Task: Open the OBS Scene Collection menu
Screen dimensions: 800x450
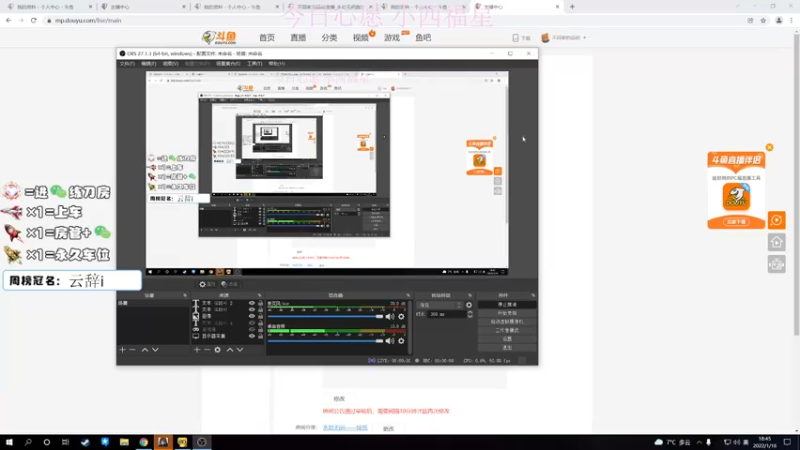Action: (x=228, y=64)
